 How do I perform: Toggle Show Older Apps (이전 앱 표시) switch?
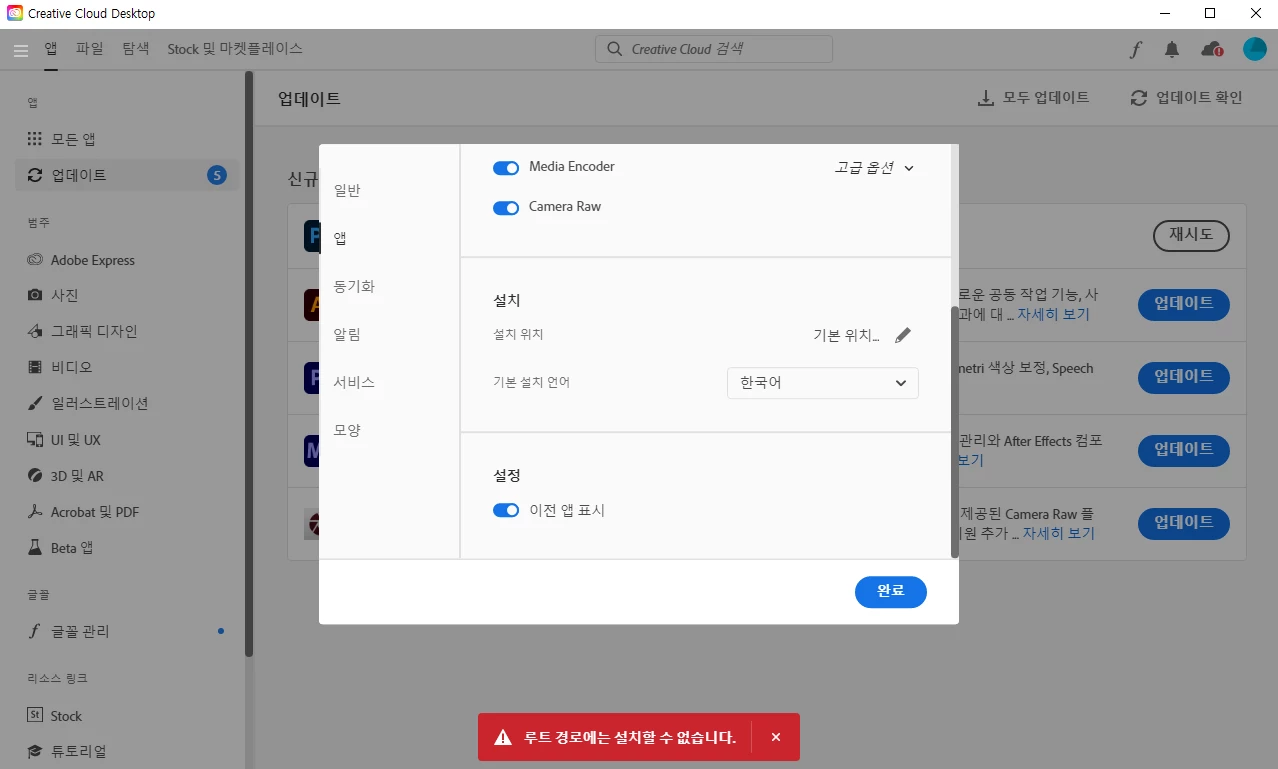pos(506,511)
